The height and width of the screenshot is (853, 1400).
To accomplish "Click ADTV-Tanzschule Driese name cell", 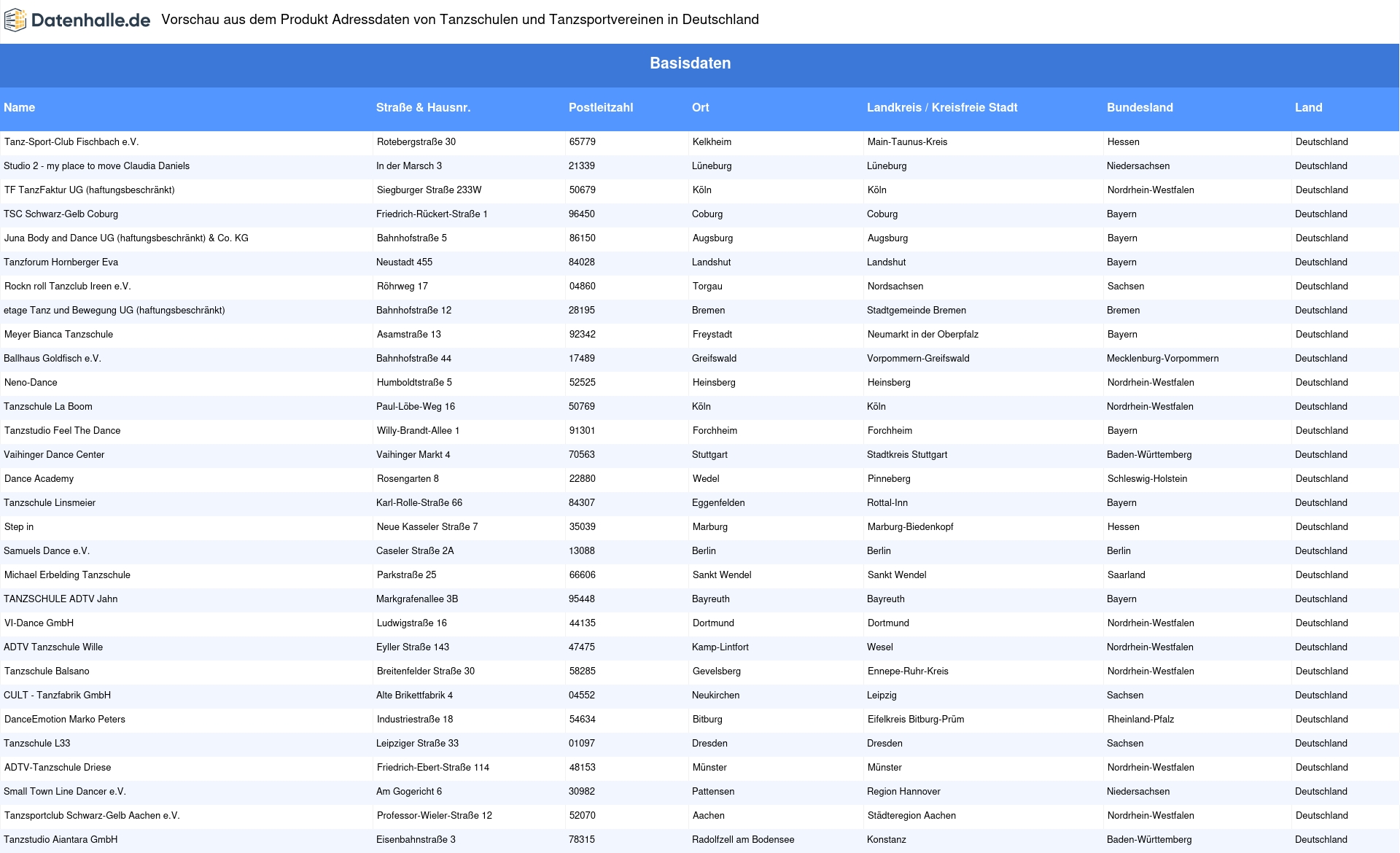I will 58,767.
